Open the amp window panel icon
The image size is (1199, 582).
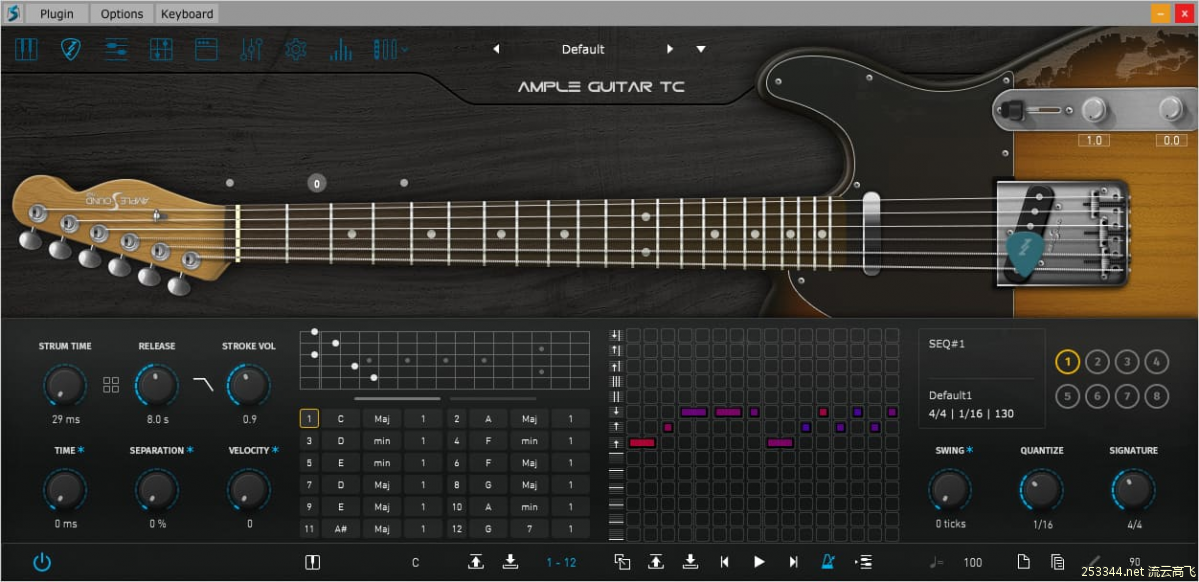206,50
